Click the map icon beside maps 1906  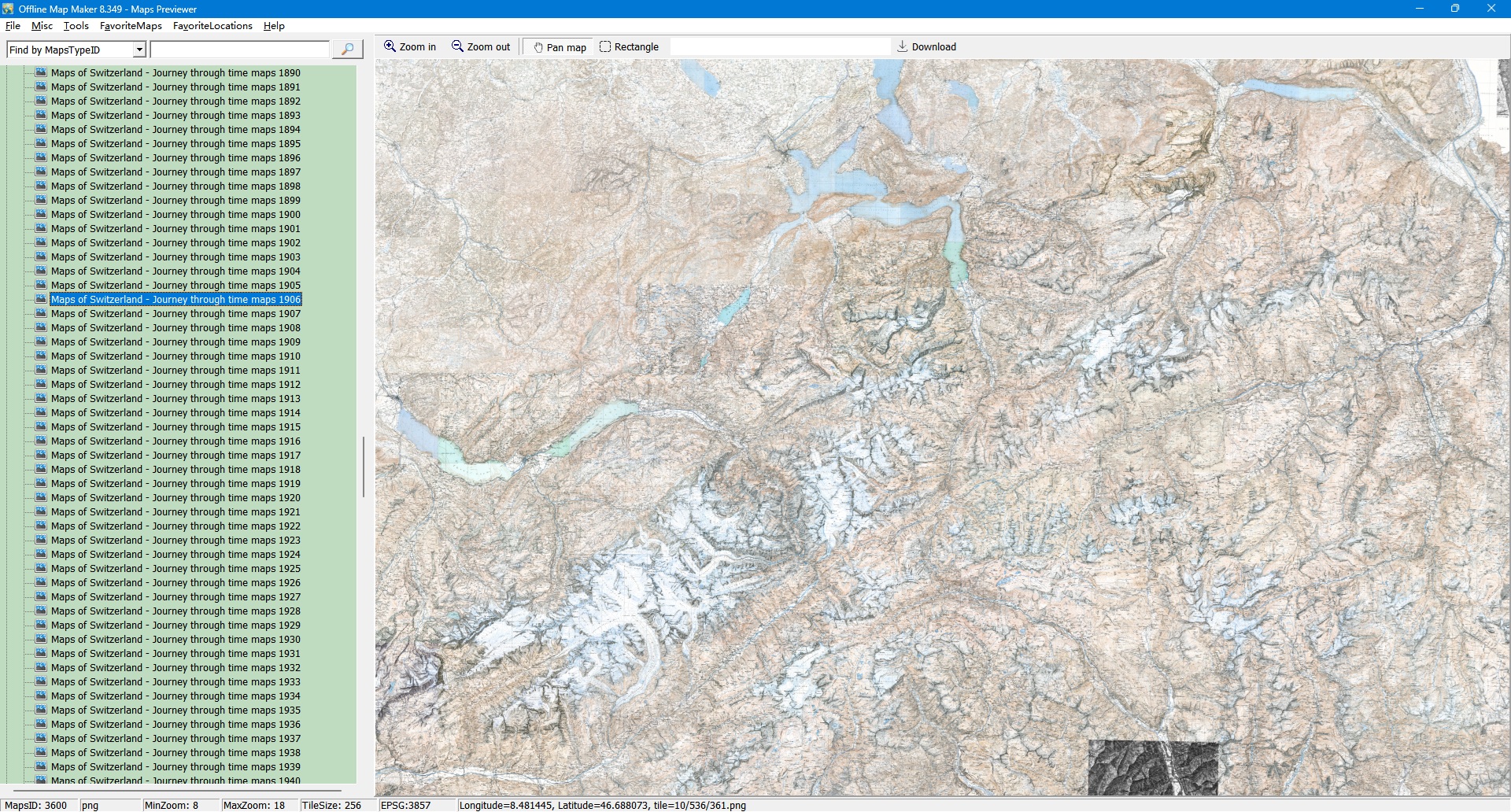[41, 299]
